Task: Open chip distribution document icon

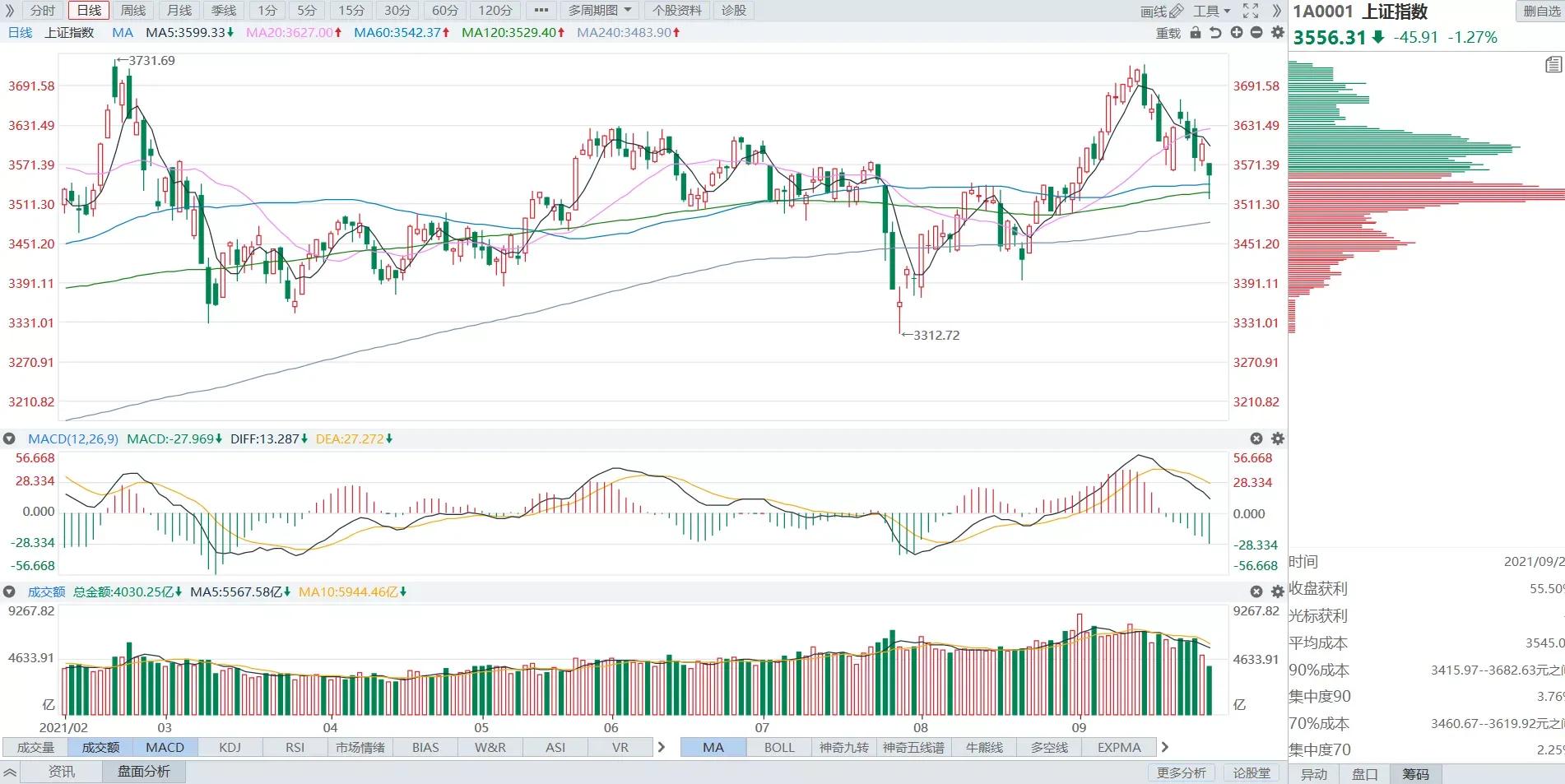Action: (1553, 65)
